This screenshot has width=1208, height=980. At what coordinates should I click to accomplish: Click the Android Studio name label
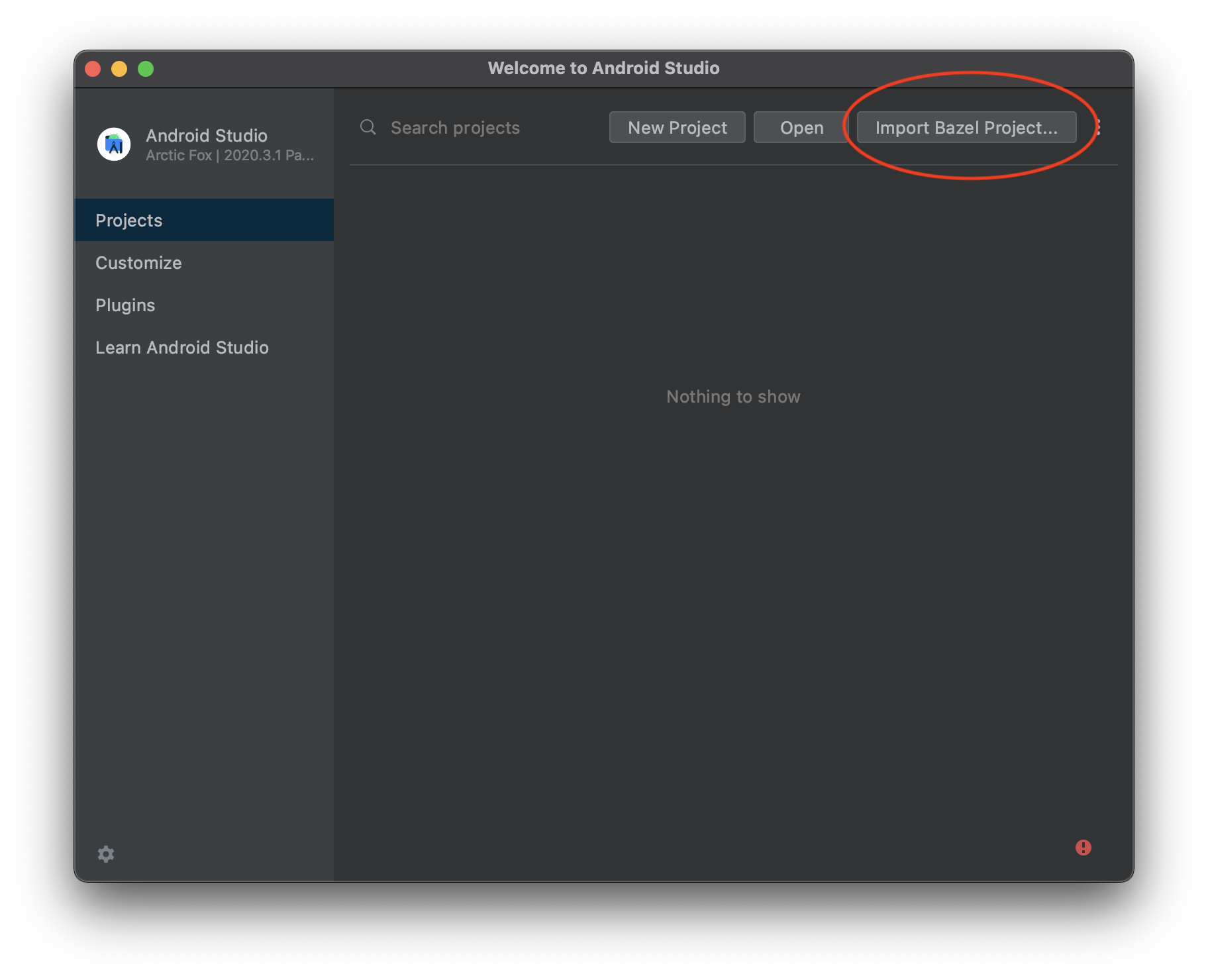207,135
